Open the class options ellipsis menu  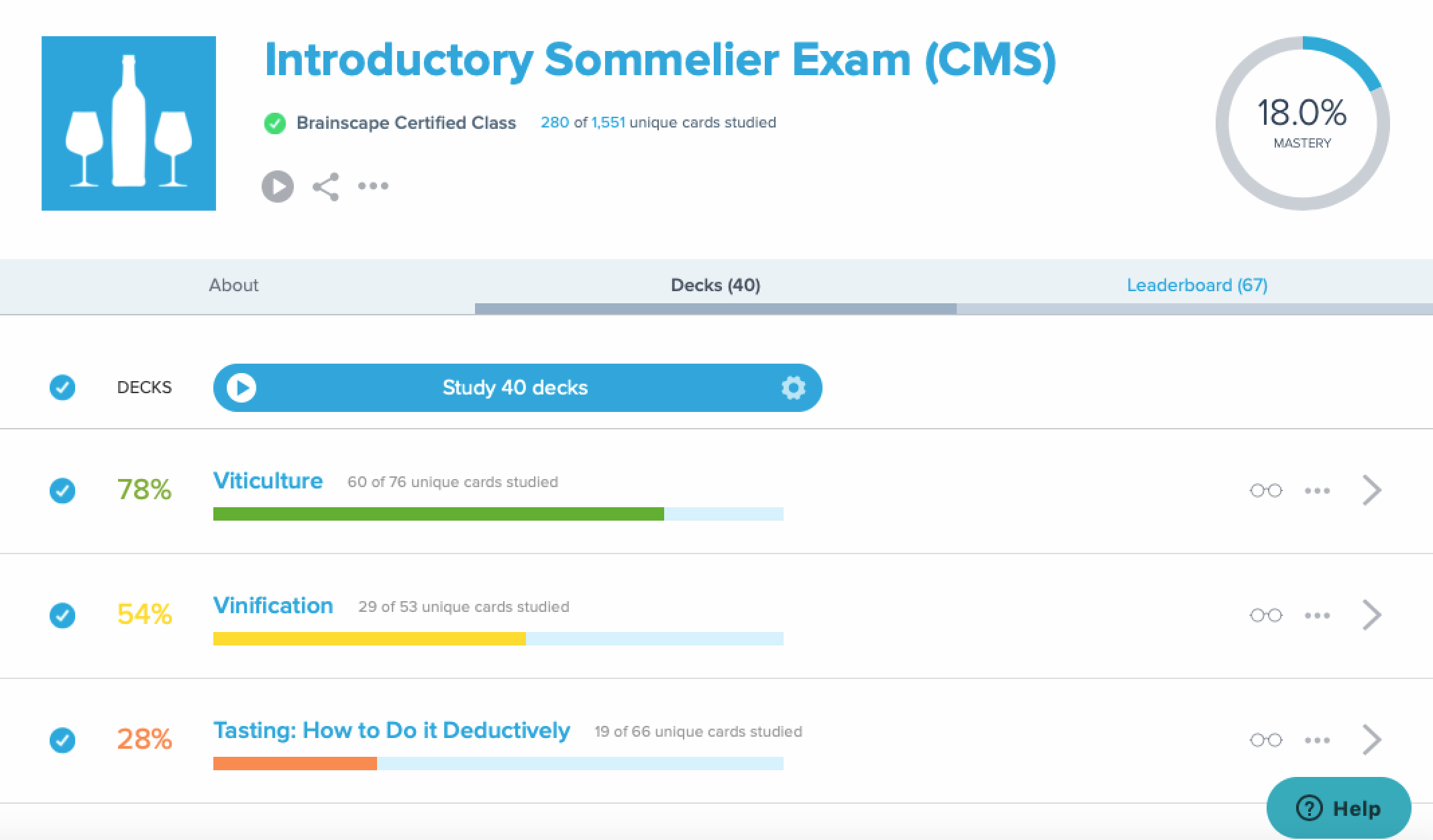point(374,187)
